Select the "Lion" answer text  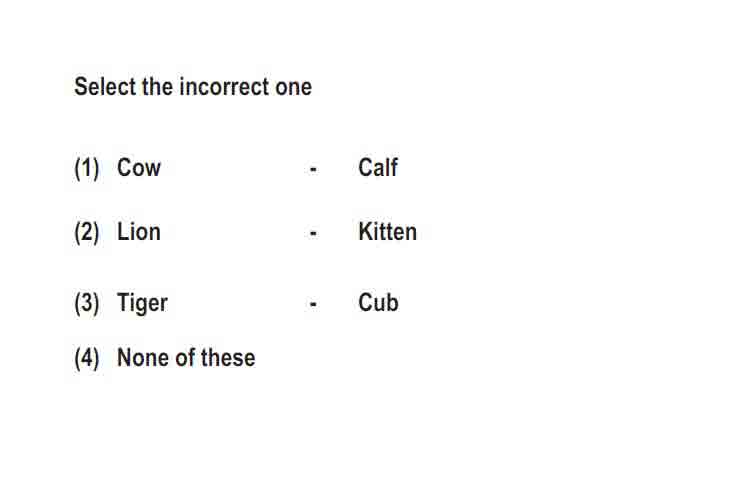click(x=139, y=232)
